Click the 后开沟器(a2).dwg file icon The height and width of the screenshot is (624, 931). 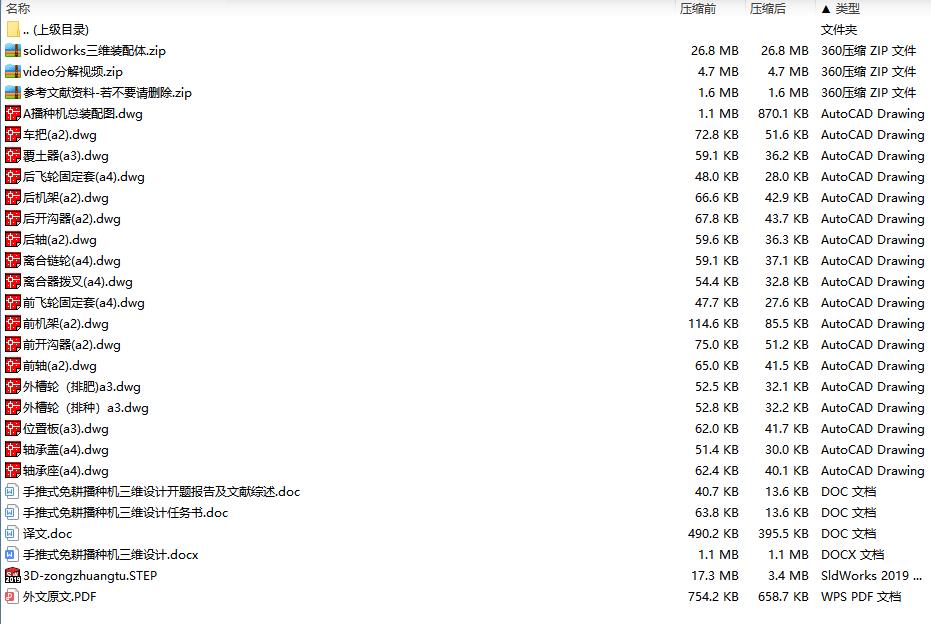click(13, 218)
